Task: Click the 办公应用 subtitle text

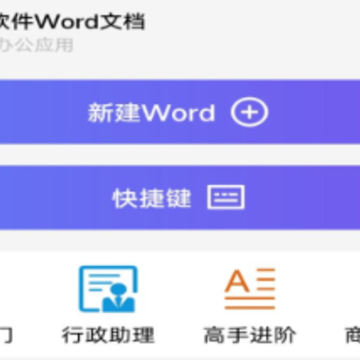Action: pyautogui.click(x=36, y=46)
